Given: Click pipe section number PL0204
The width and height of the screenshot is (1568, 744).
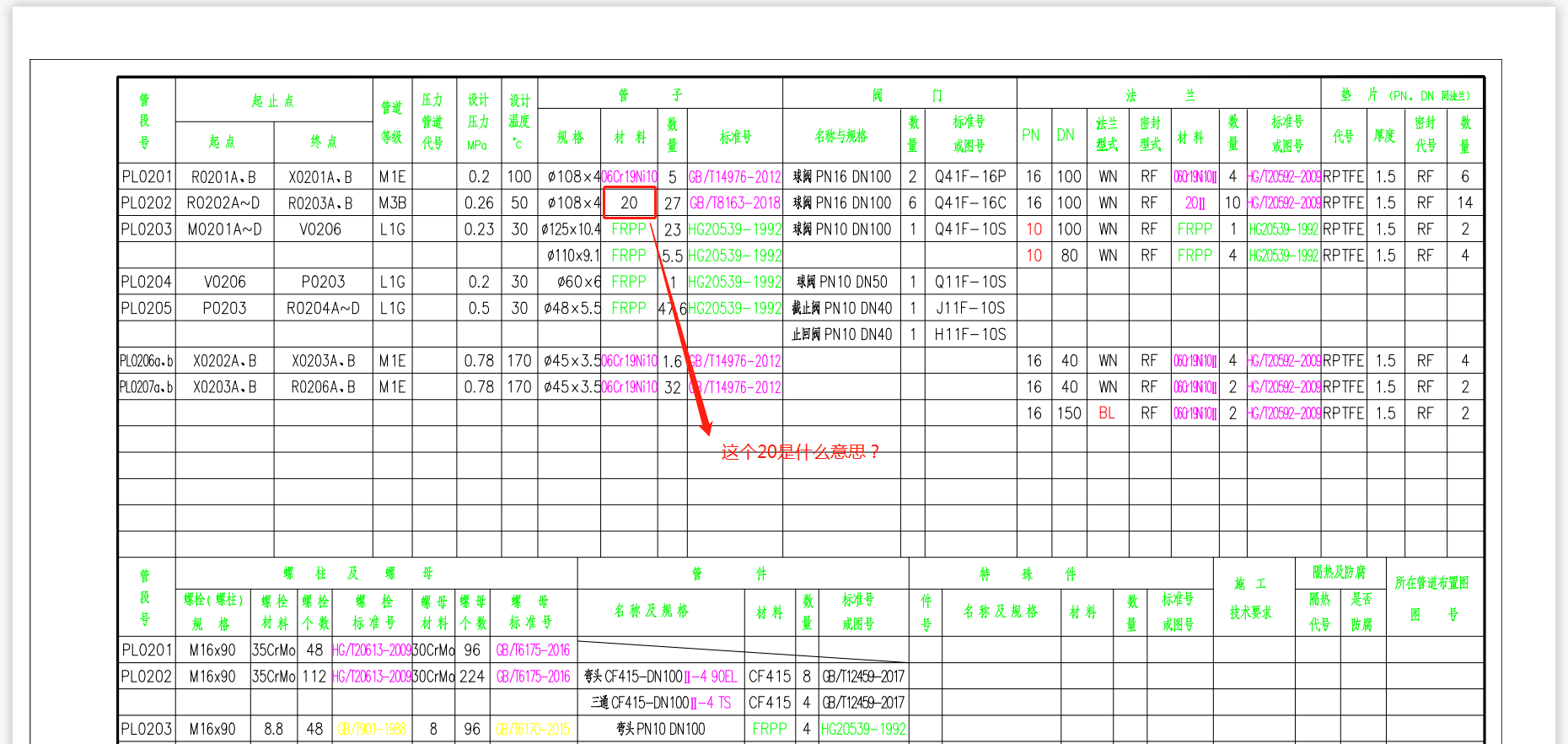Looking at the screenshot, I should (x=147, y=282).
